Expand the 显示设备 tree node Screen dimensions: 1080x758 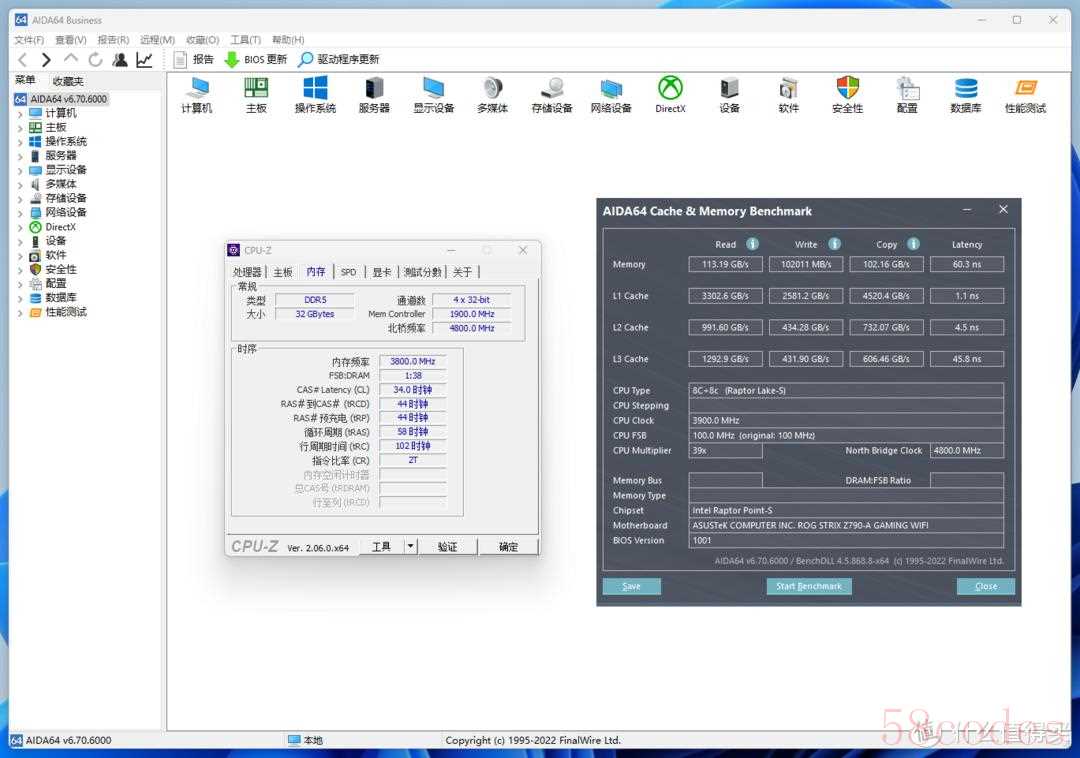[20, 171]
